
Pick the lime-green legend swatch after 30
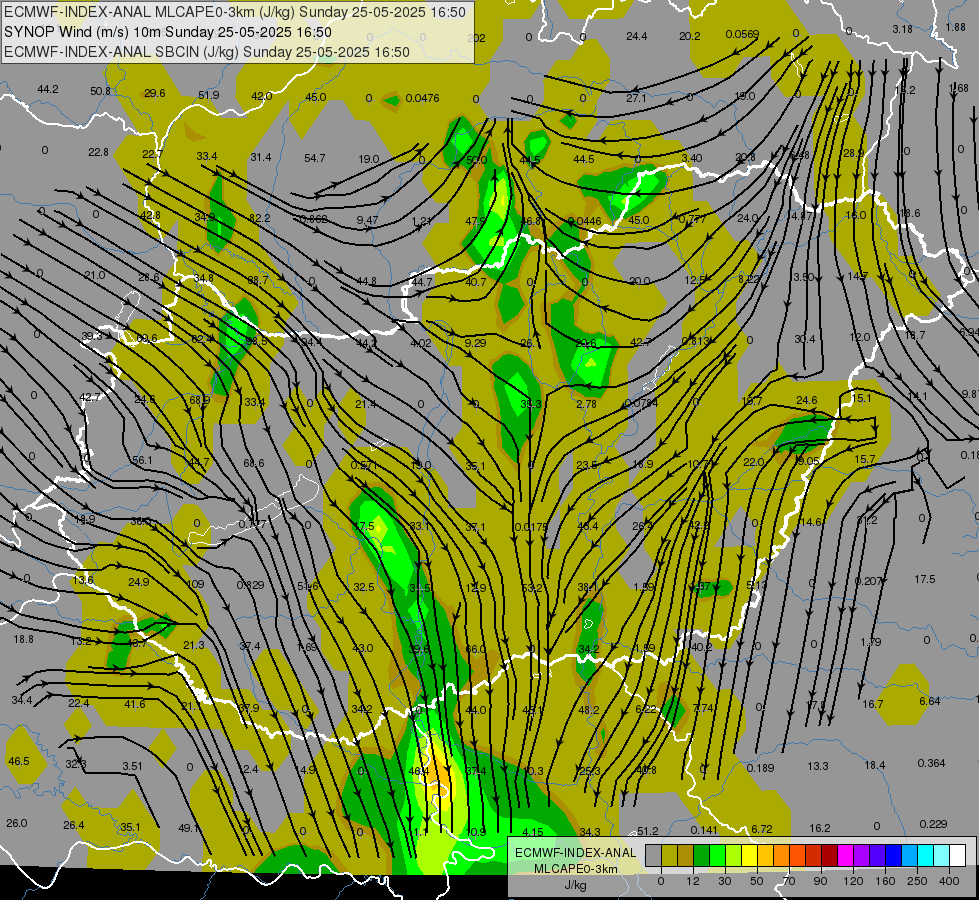[734, 855]
